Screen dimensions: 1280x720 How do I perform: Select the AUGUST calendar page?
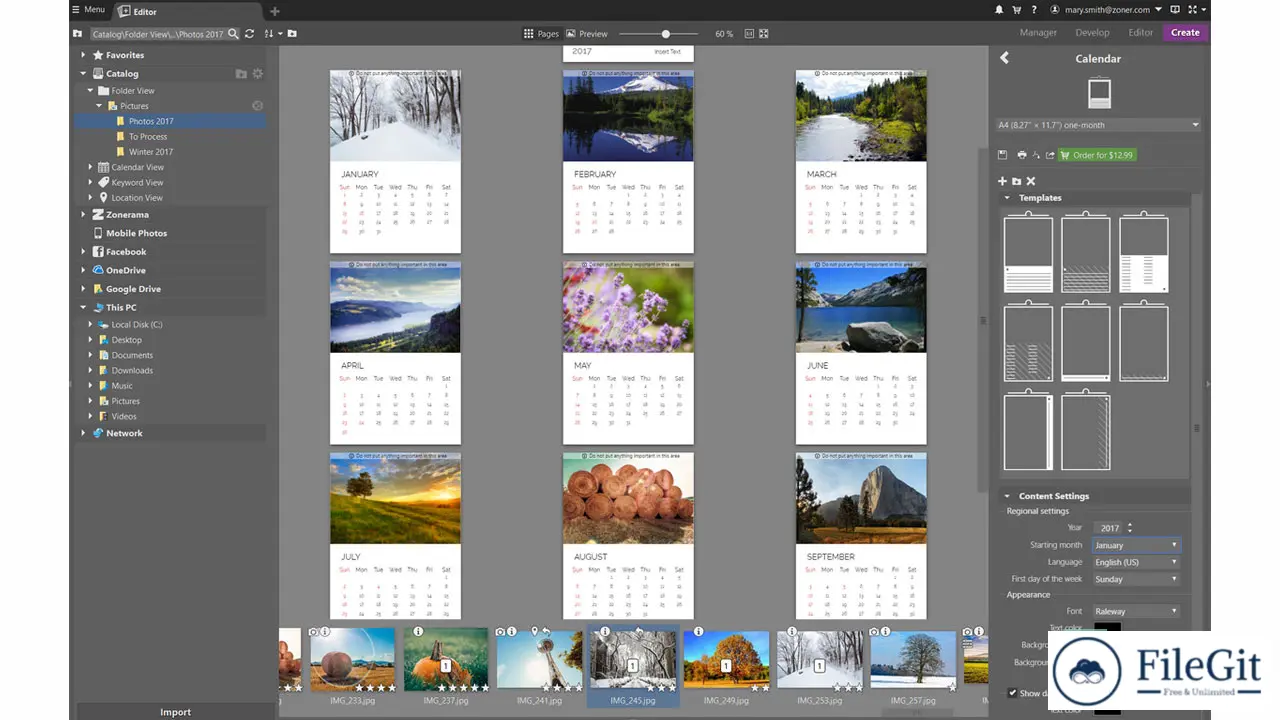tap(628, 536)
